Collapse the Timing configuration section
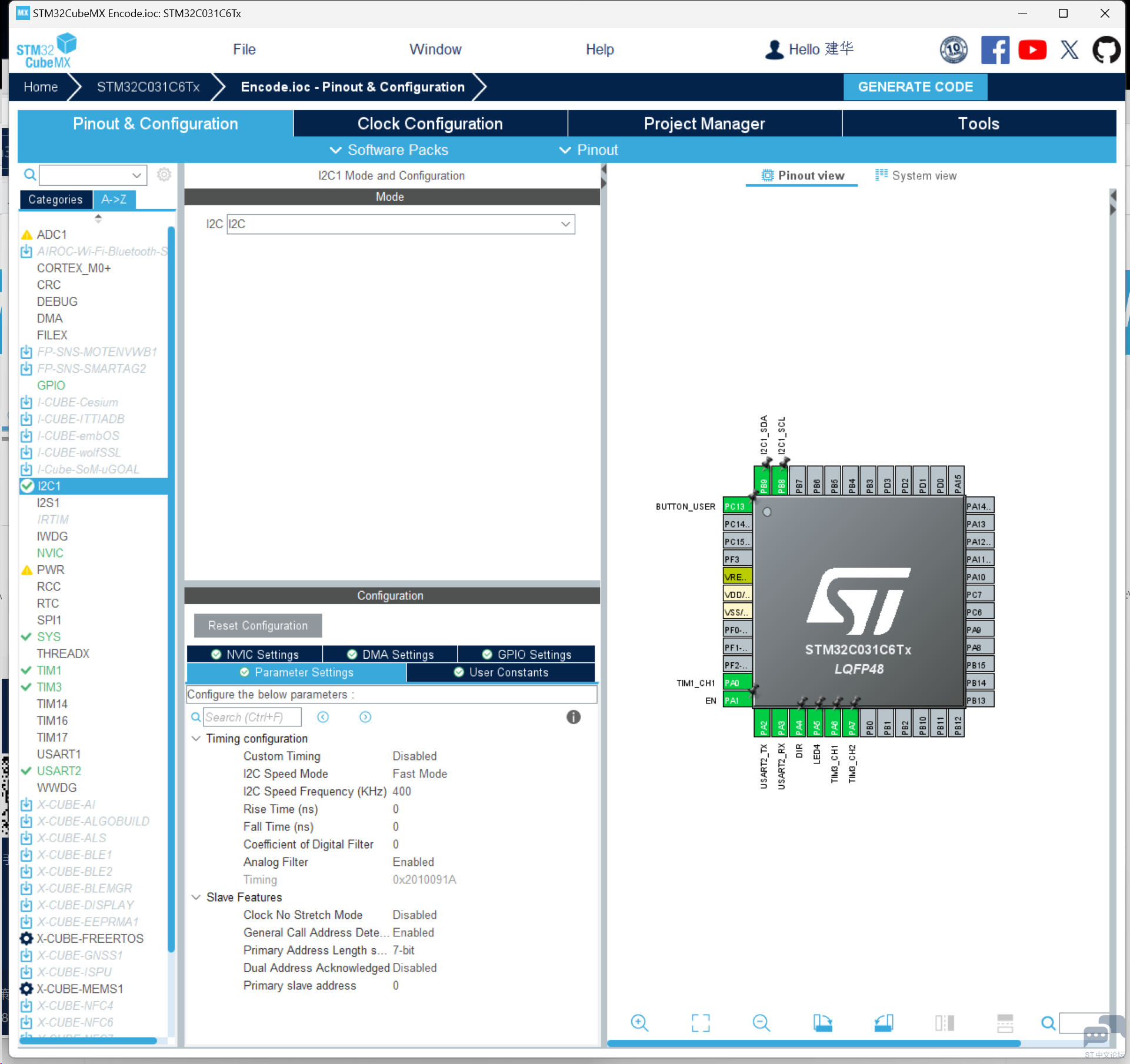The width and height of the screenshot is (1130, 1064). (x=196, y=738)
